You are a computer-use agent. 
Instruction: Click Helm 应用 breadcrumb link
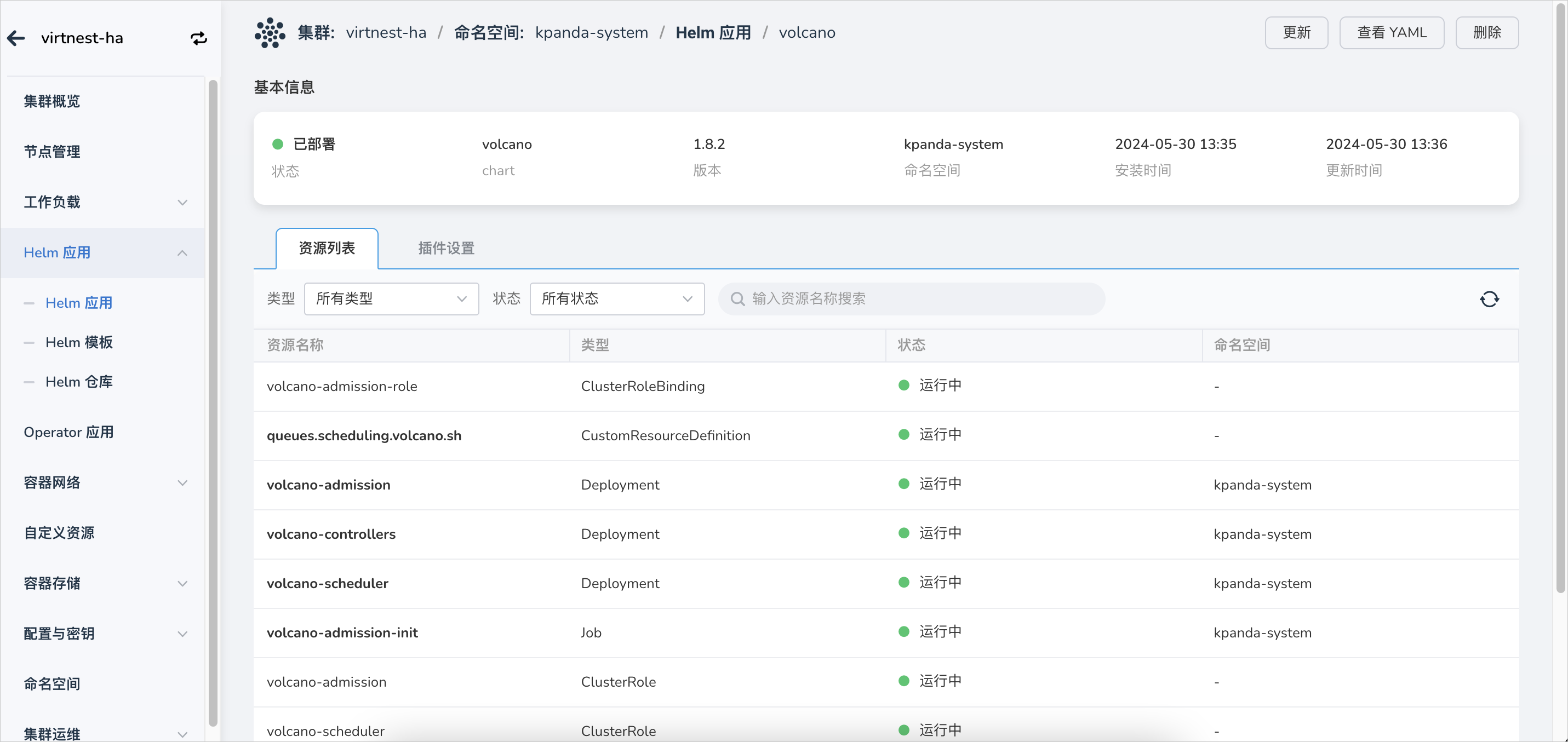713,33
